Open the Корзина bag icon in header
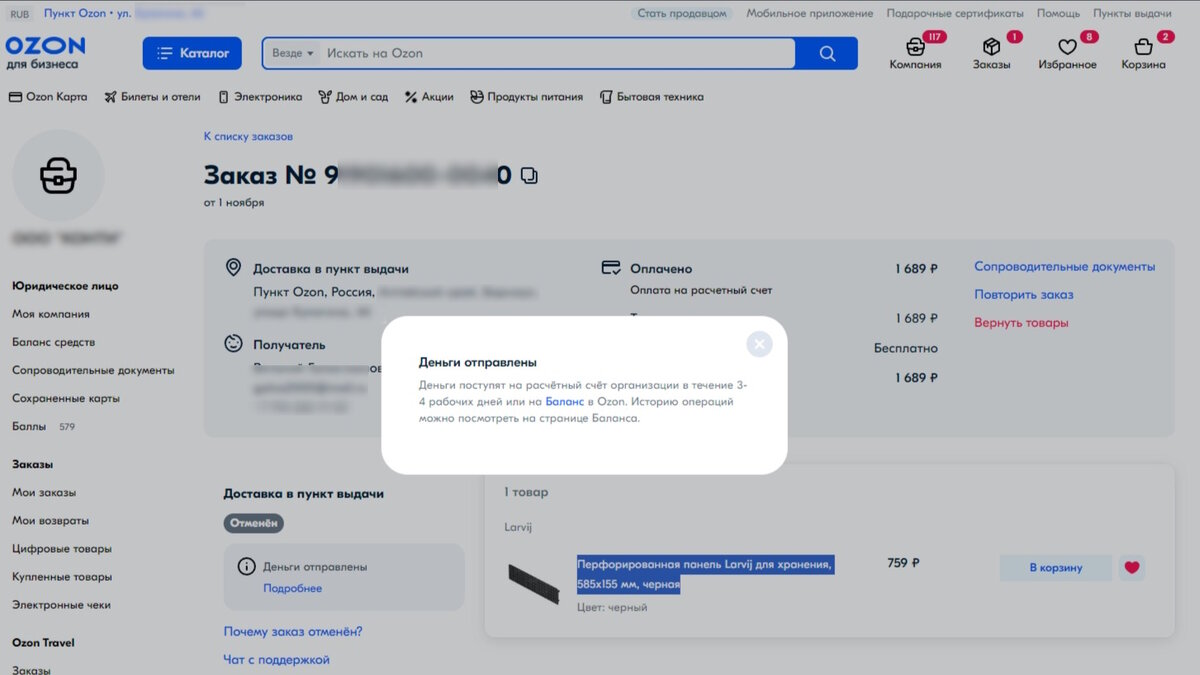 1144,52
